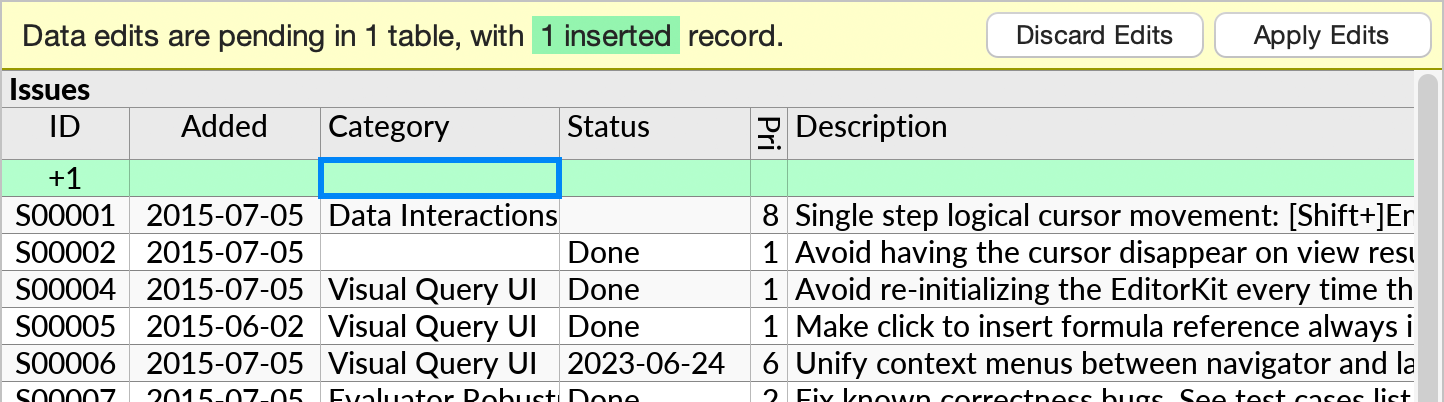Select the Status column header
This screenshot has height=402, width=1444.
pyautogui.click(x=655, y=133)
